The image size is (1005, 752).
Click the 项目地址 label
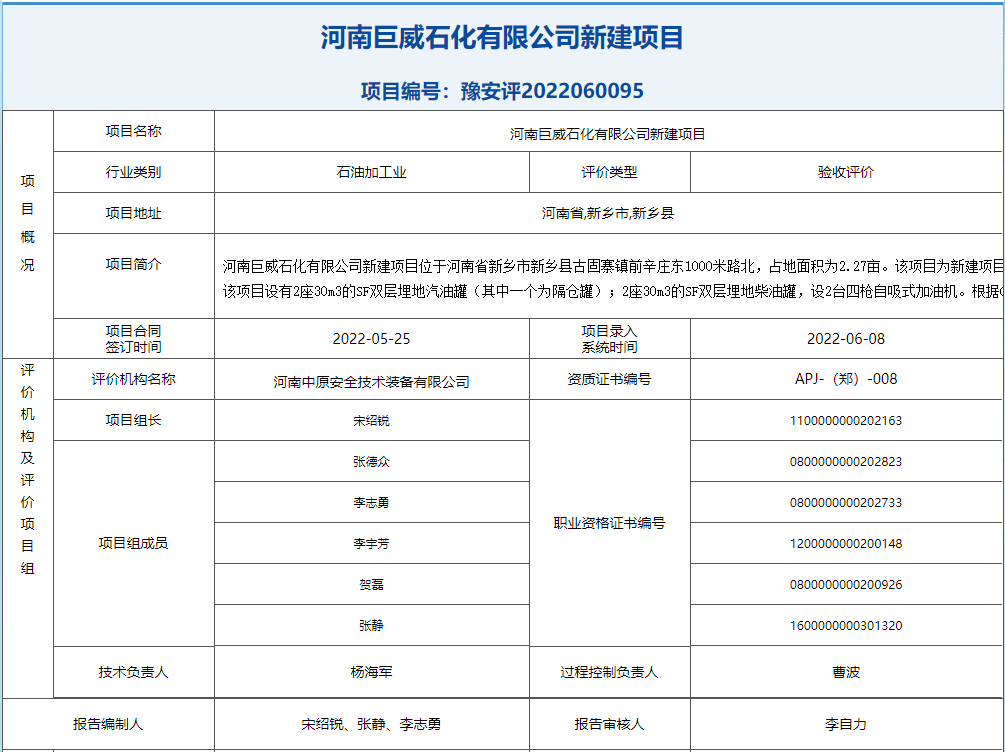coord(133,213)
